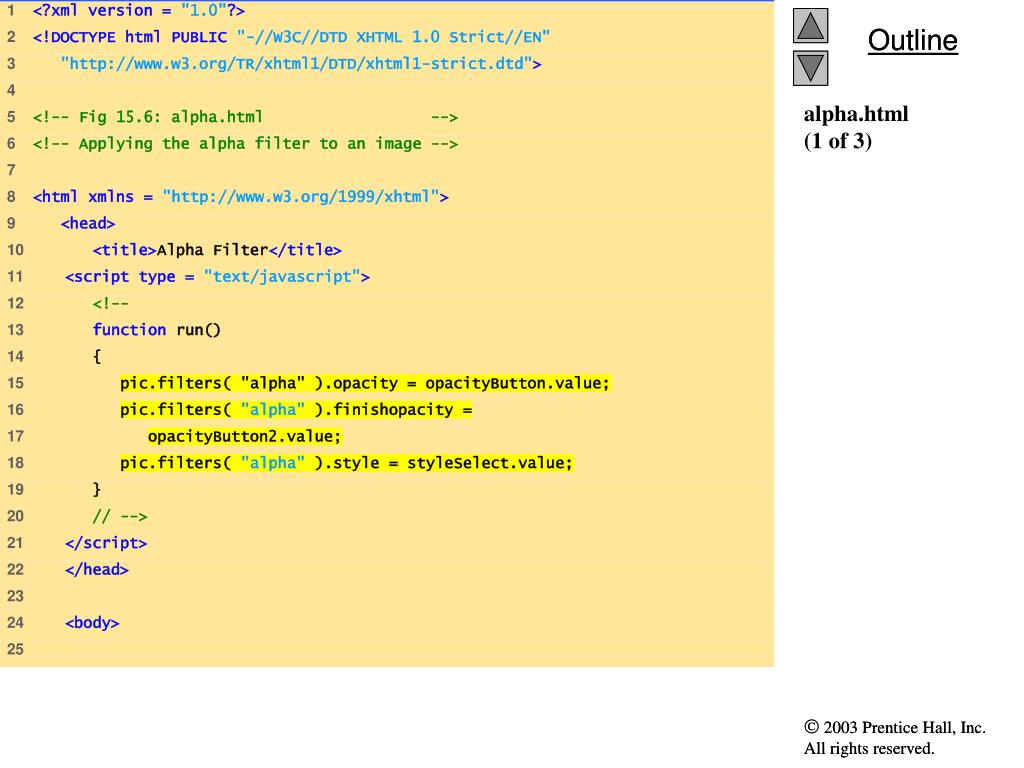Click the opening head tag on line 9
This screenshot has width=1024, height=768.
click(x=88, y=223)
